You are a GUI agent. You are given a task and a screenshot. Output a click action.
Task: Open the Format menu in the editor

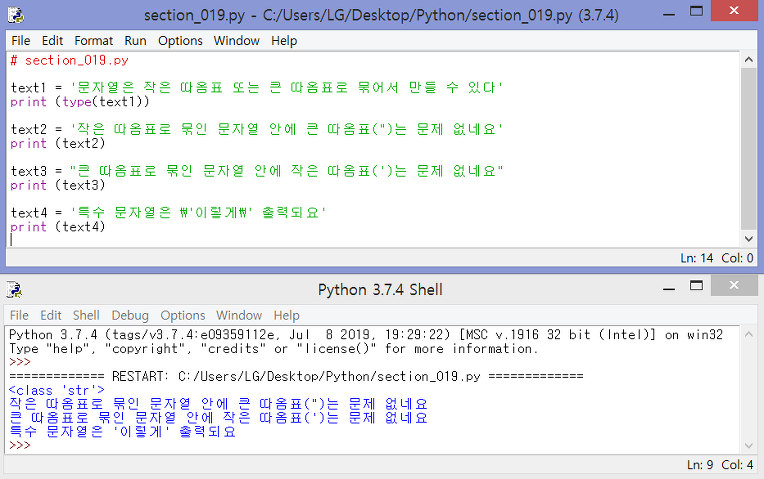click(x=94, y=40)
